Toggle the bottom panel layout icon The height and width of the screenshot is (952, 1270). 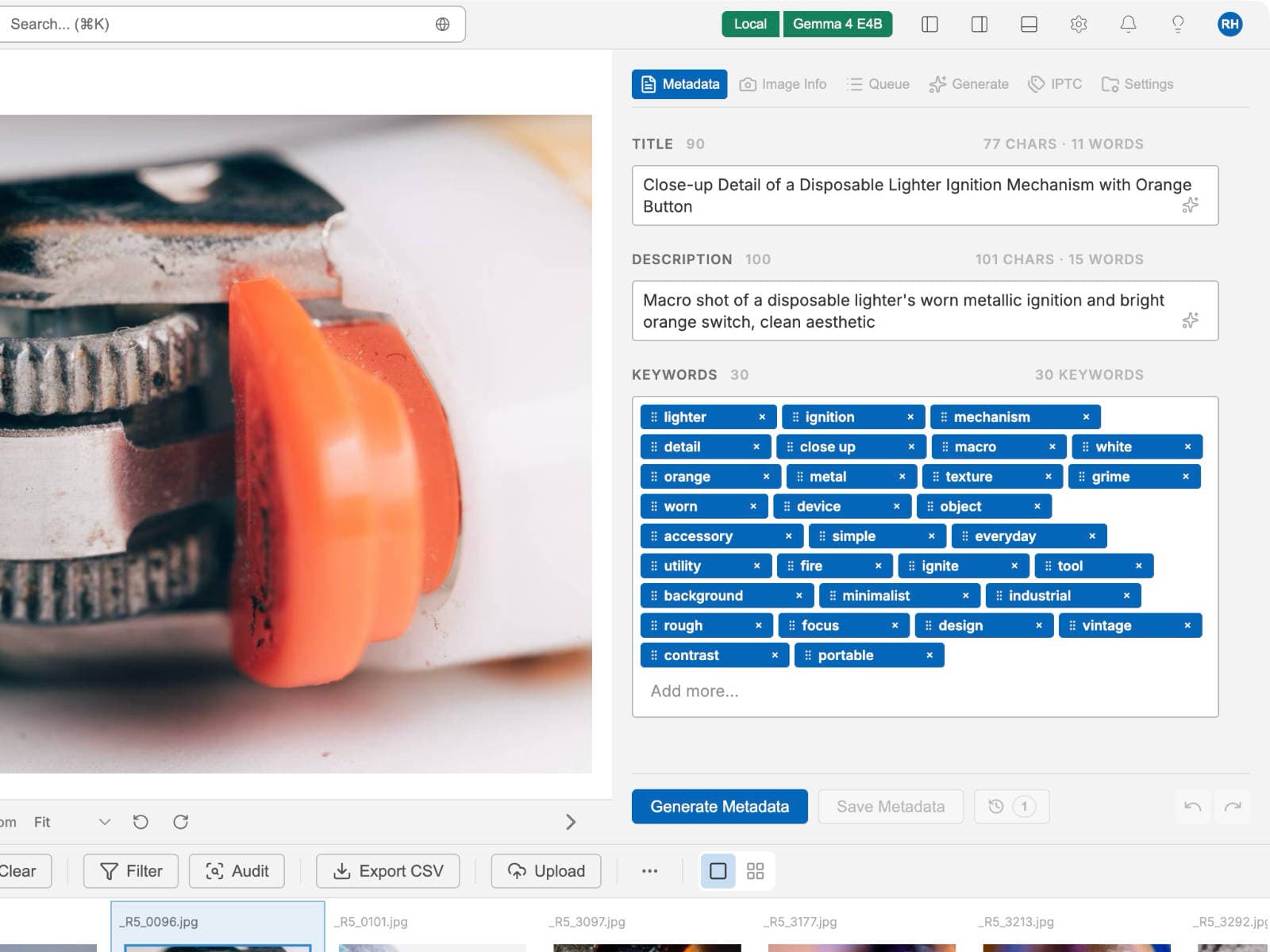(1029, 24)
